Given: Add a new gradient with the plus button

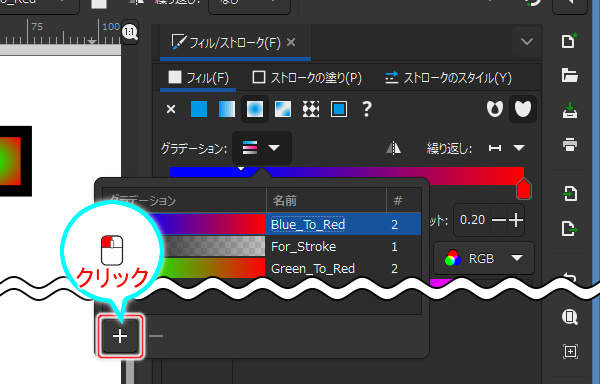Looking at the screenshot, I should [120, 336].
